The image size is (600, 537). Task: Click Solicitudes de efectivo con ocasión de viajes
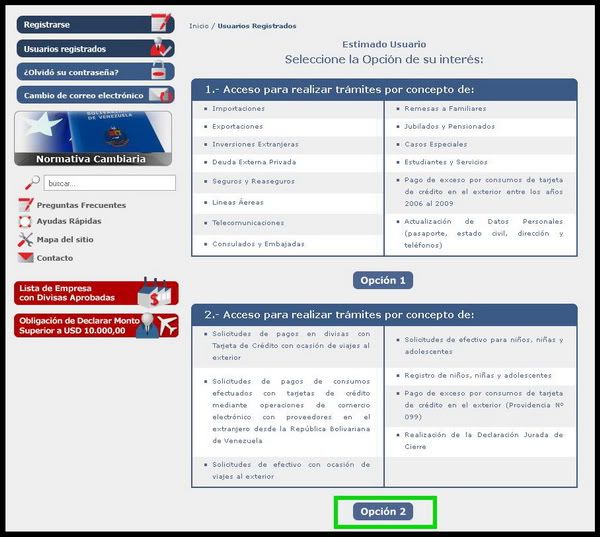pyautogui.click(x=291, y=470)
